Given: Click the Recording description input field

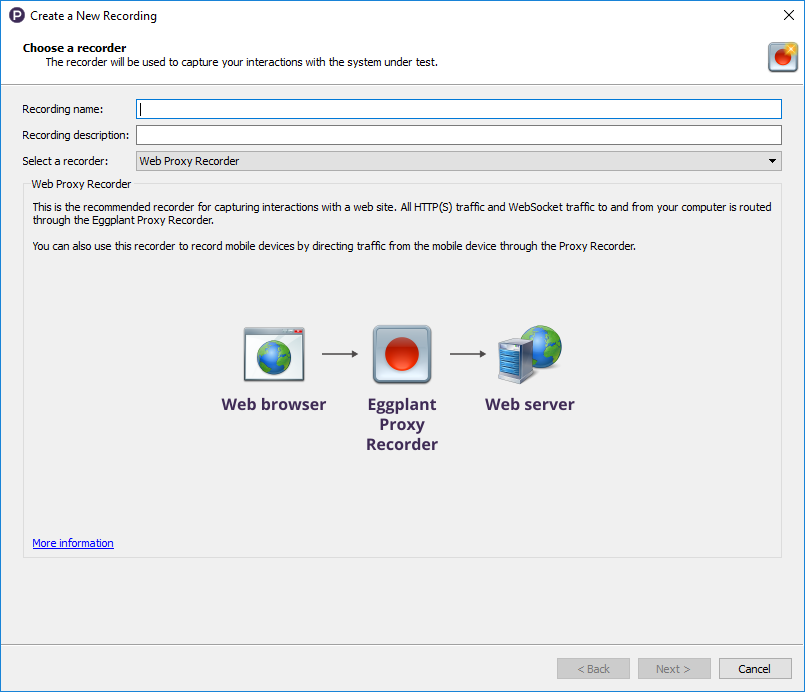Looking at the screenshot, I should (x=458, y=135).
